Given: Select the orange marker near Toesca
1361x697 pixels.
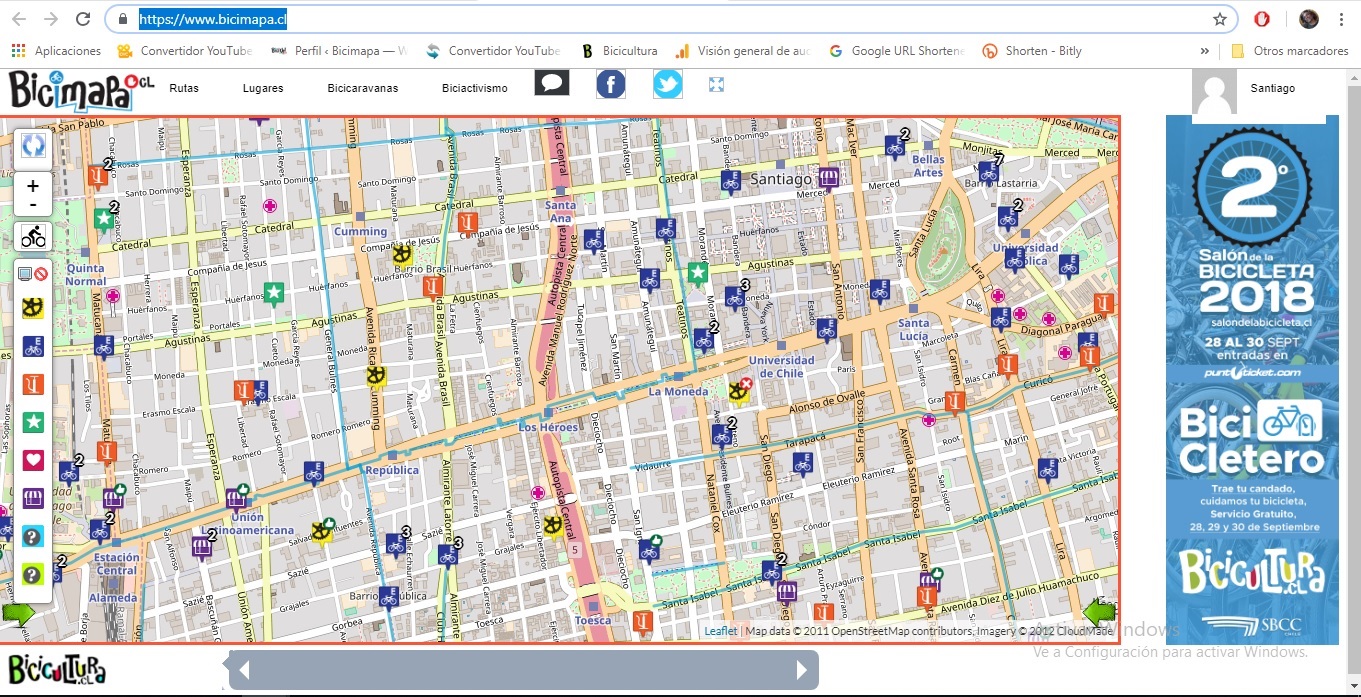Looking at the screenshot, I should point(643,624).
